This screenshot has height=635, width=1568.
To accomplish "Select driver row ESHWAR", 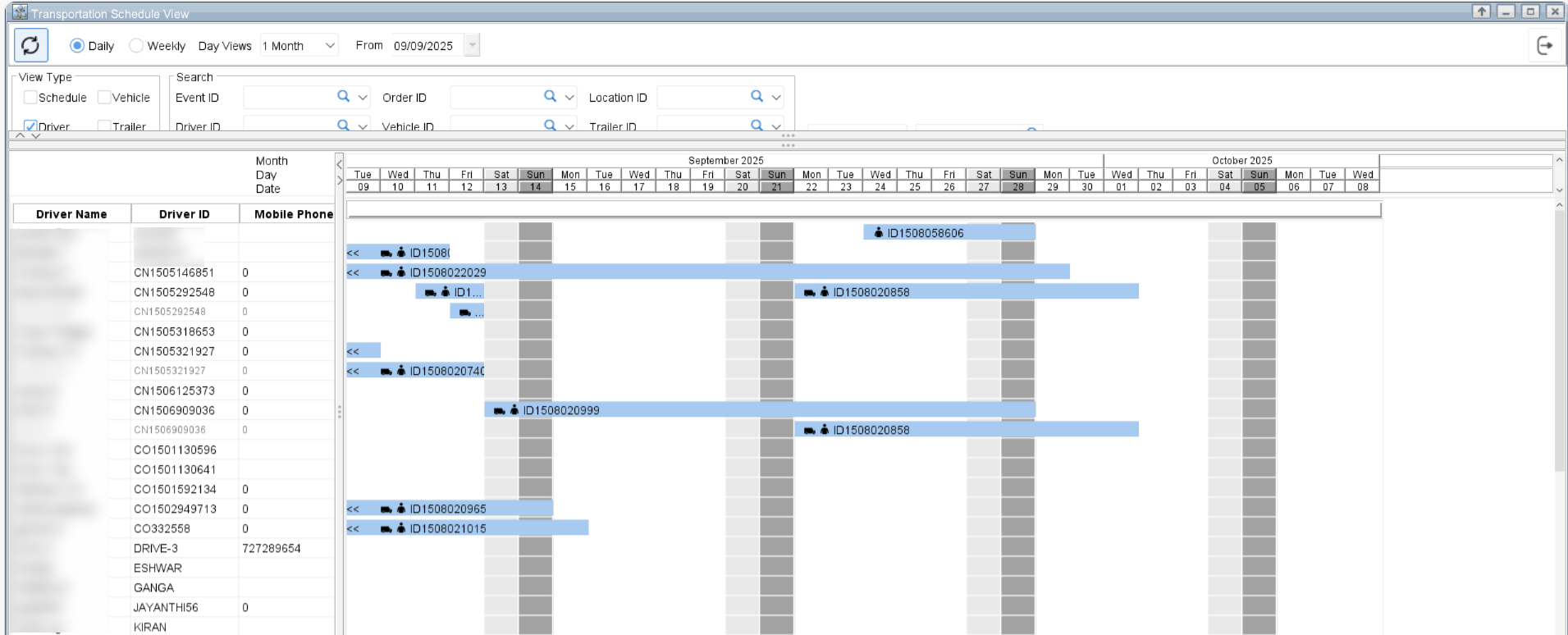I will pyautogui.click(x=174, y=568).
